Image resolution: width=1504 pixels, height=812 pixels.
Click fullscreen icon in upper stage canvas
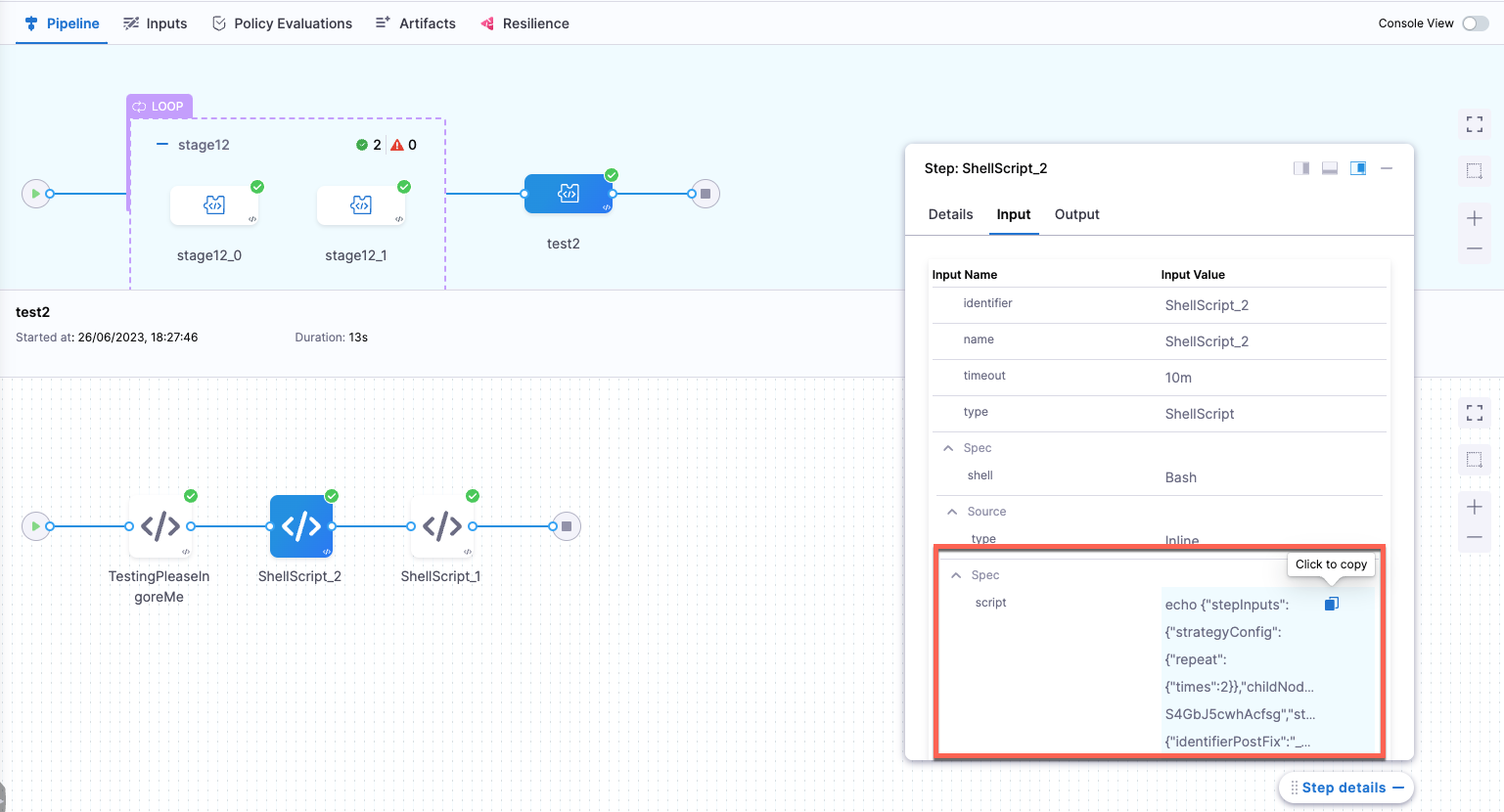pyautogui.click(x=1474, y=124)
